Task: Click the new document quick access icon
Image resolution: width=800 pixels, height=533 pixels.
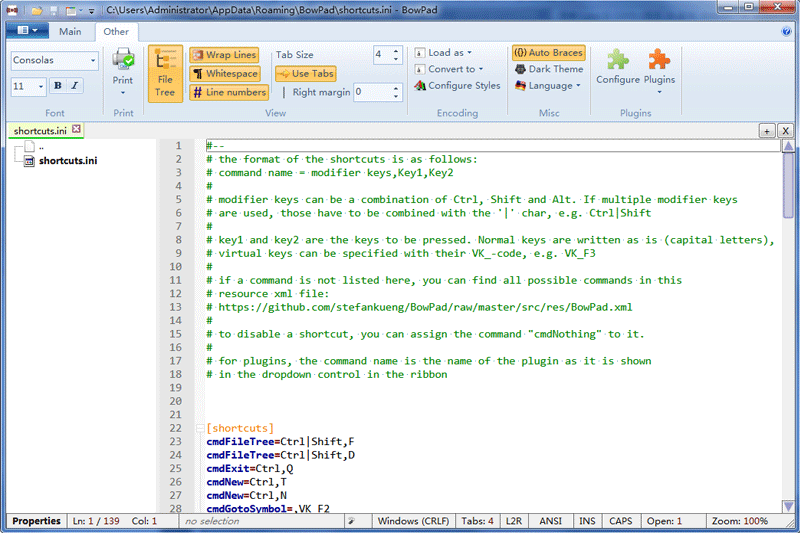Action: pos(71,10)
